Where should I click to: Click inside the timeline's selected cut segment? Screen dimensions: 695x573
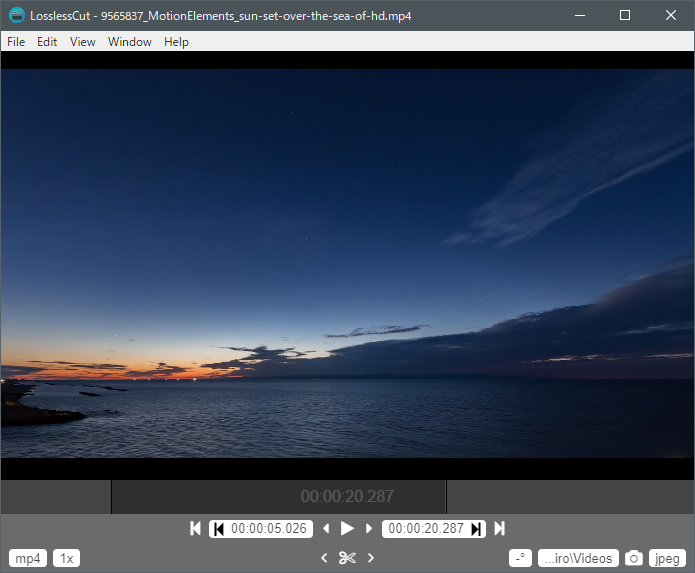pyautogui.click(x=200, y=496)
